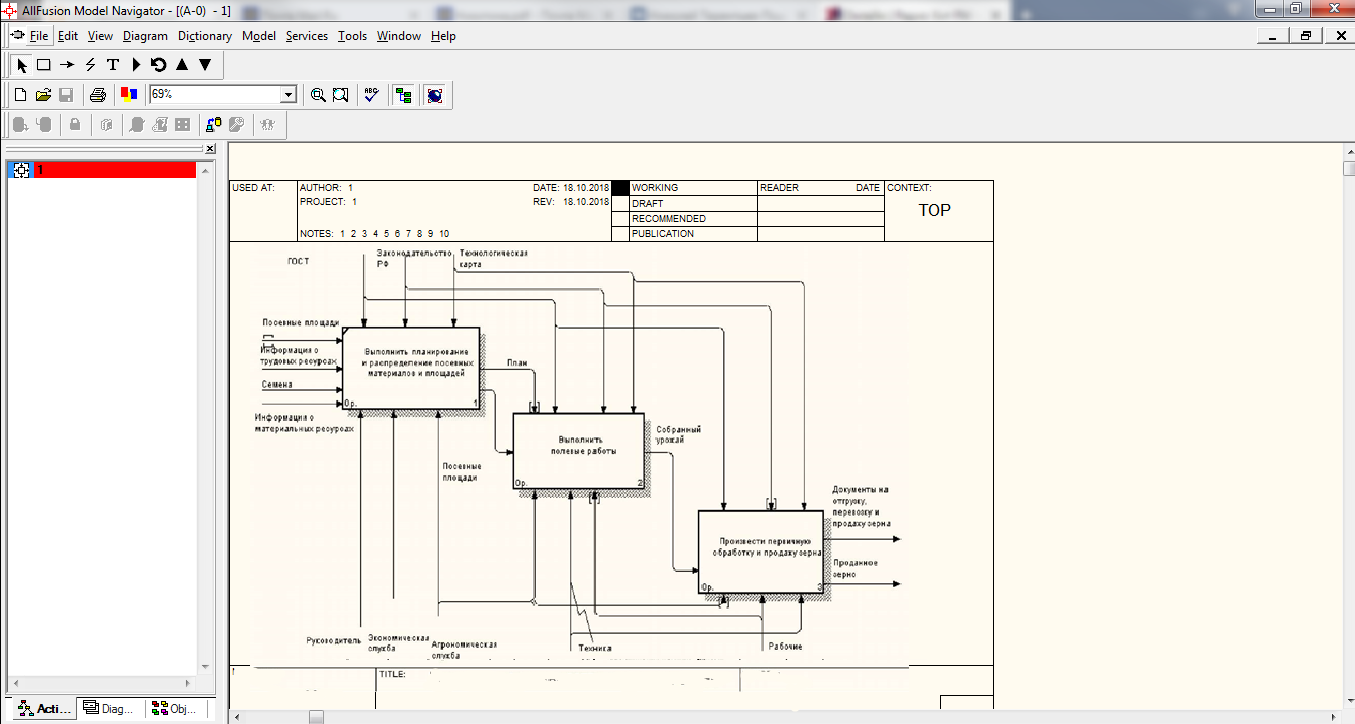Click the diagram scrollbar left arrow

(x=236, y=716)
